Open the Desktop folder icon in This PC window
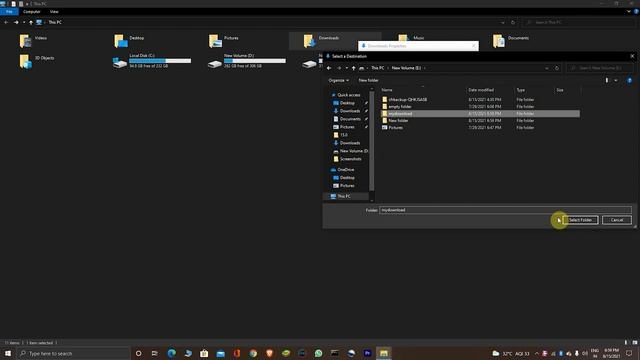Screen dimensions: 640x360 pyautogui.click(x=121, y=41)
